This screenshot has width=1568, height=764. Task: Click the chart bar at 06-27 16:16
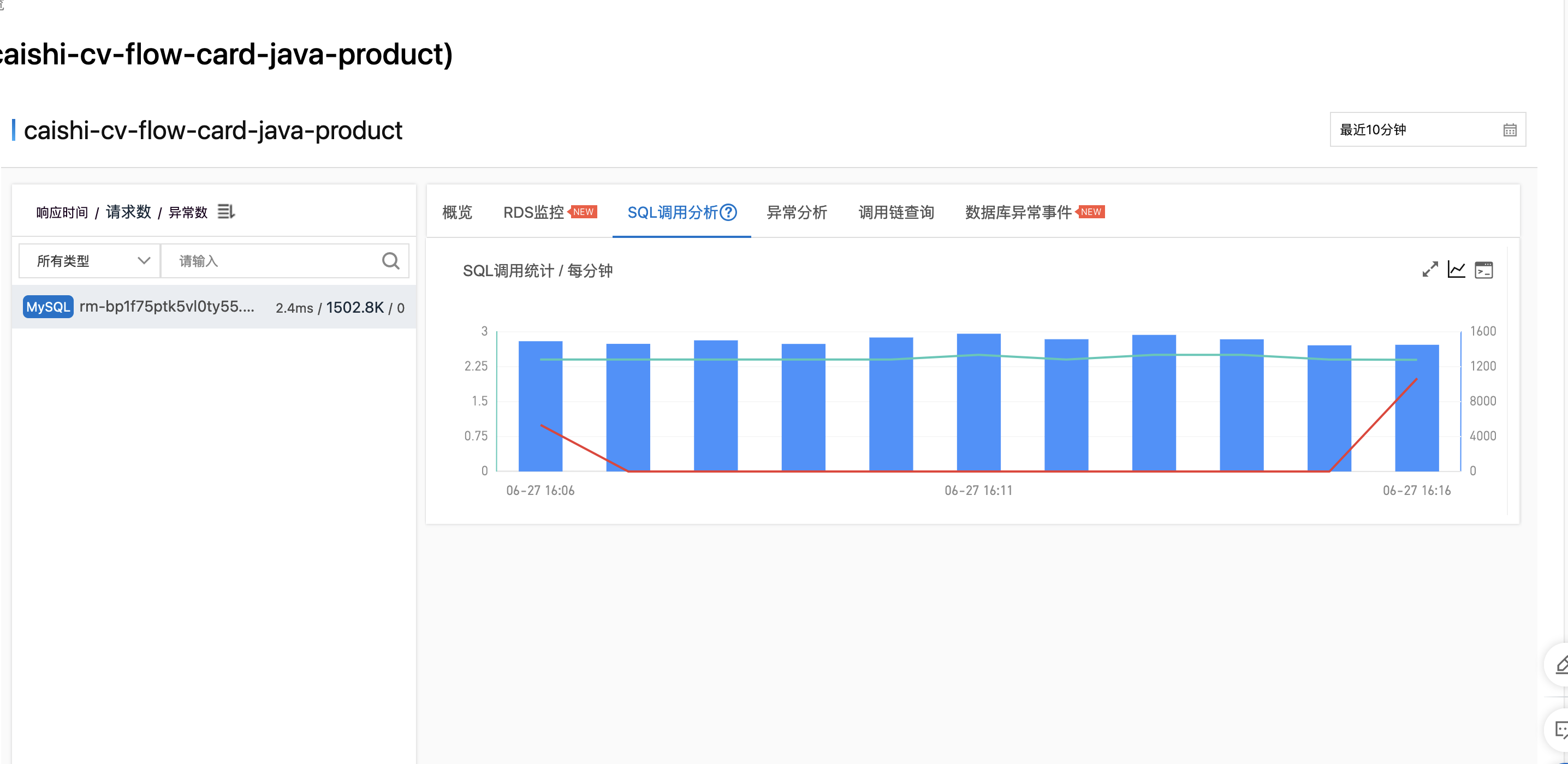[x=1417, y=408]
